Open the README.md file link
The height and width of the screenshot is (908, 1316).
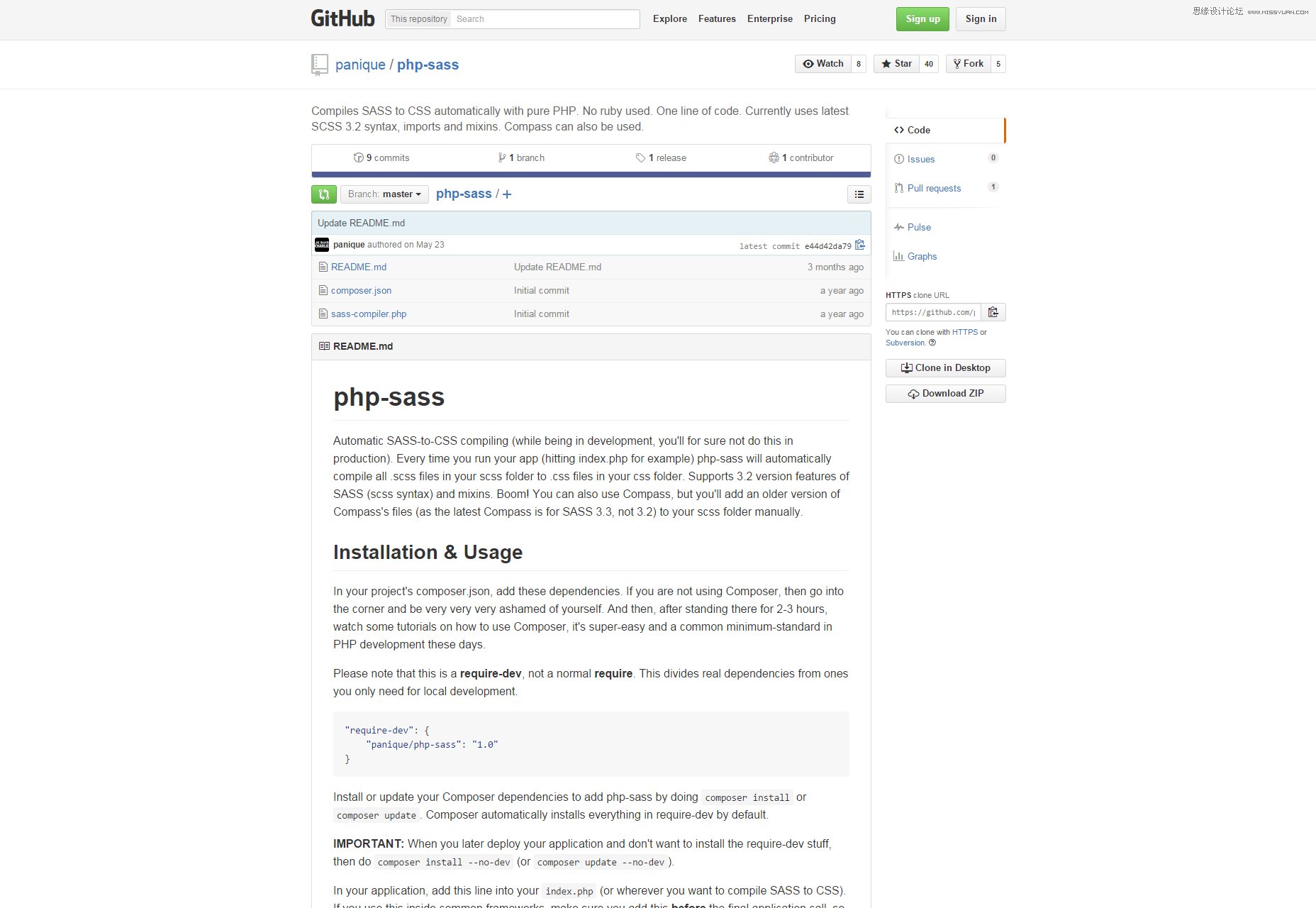[x=359, y=267]
